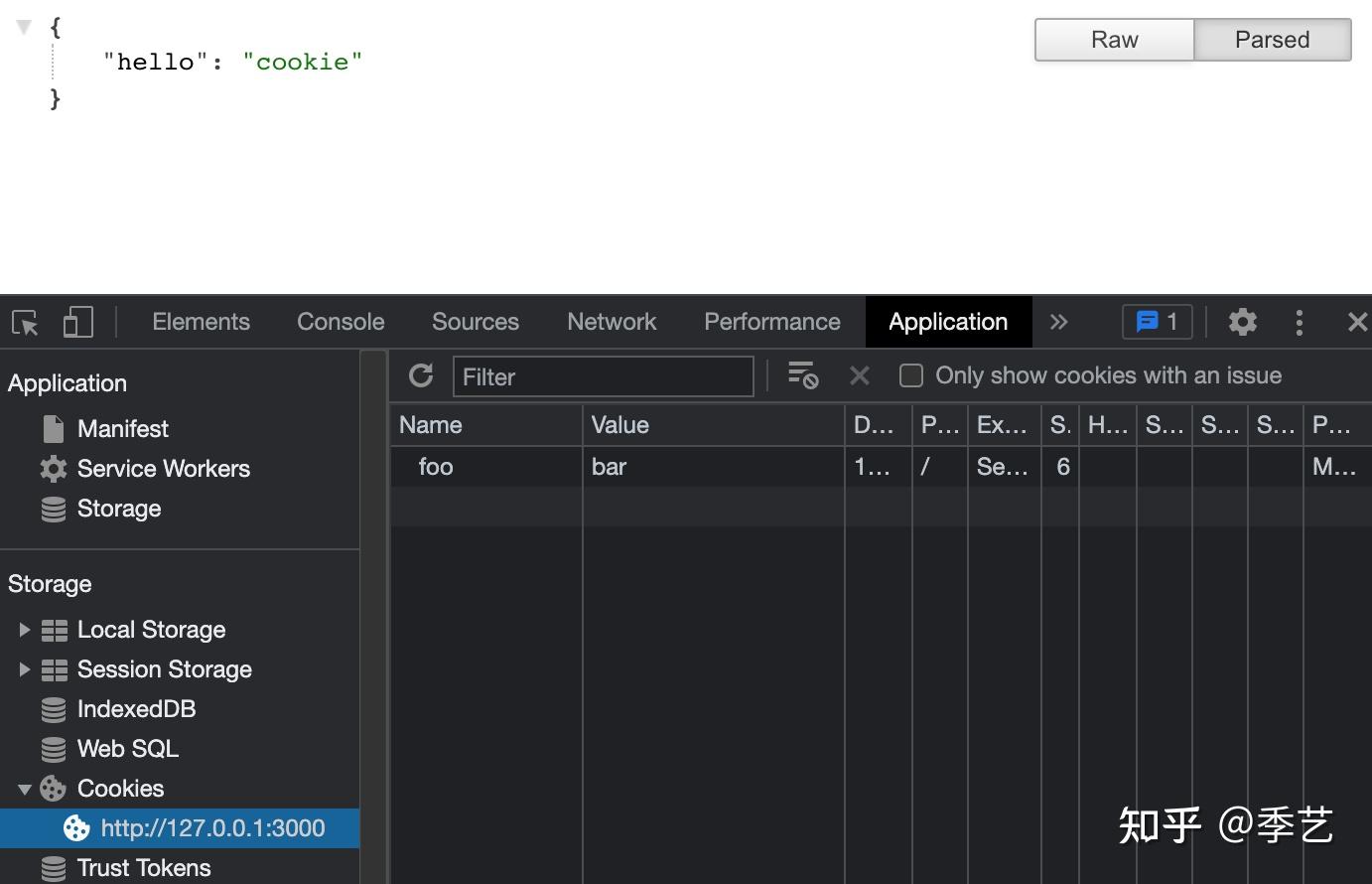The image size is (1372, 884).
Task: Open the Console tab
Action: point(341,322)
